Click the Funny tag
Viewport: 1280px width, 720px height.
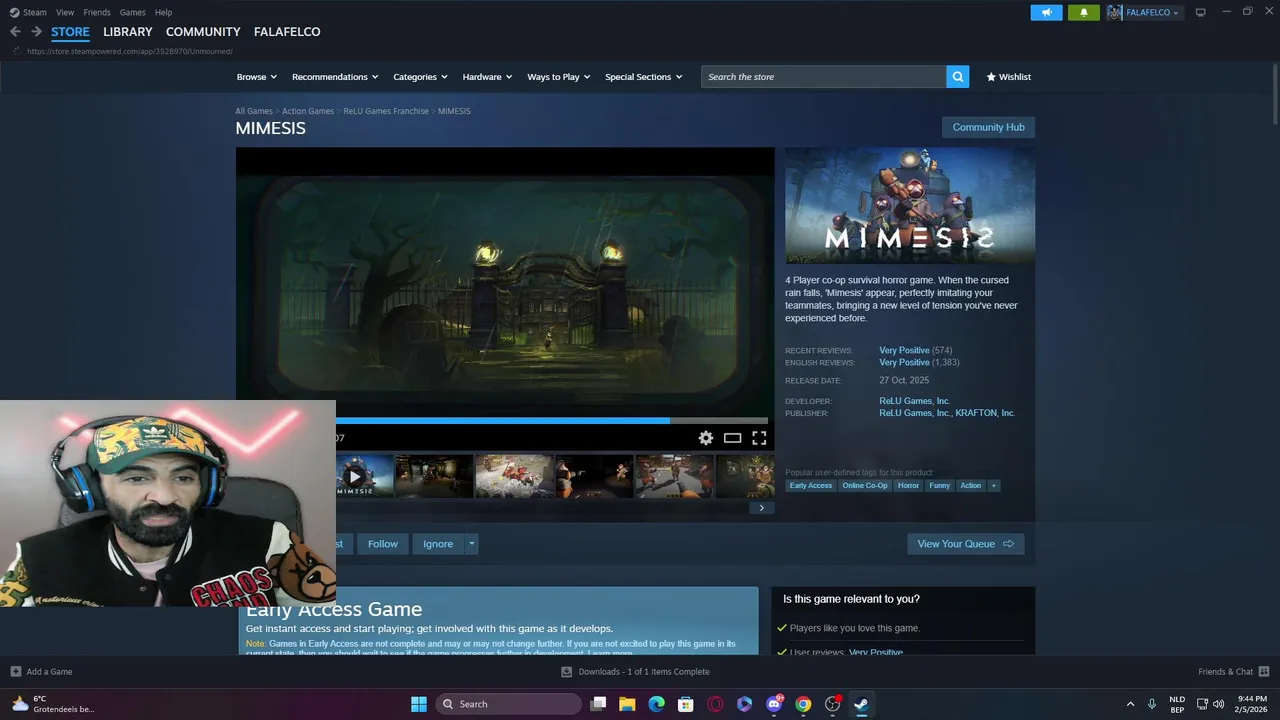click(x=939, y=486)
